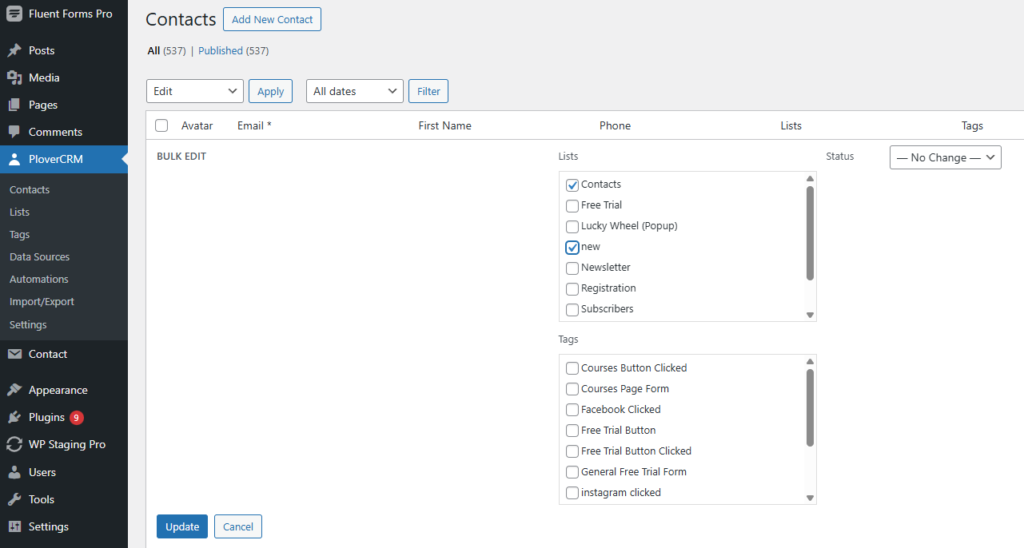Open the Status No Change dropdown
Viewport: 1024px width, 548px height.
pyautogui.click(x=945, y=158)
